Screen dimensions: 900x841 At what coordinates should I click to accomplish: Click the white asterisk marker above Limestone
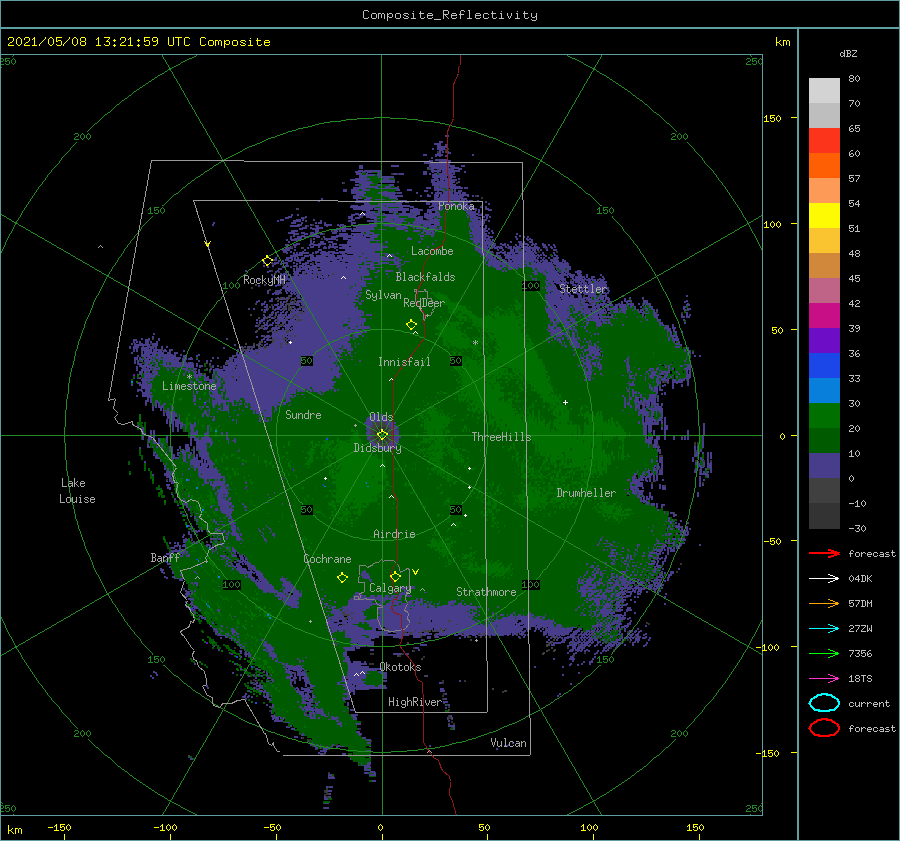pos(189,377)
